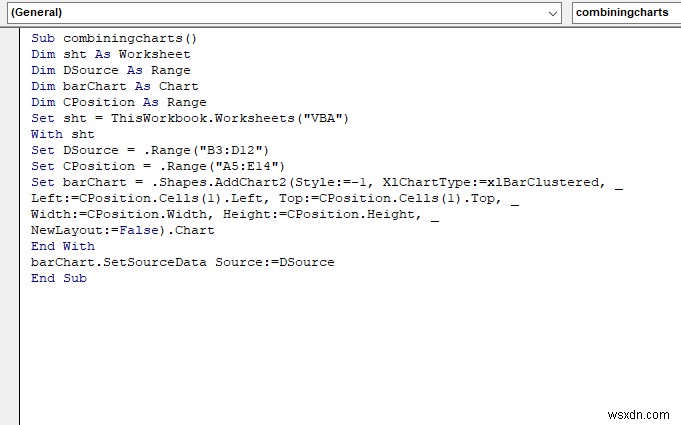
Task: Click the Dim CPosition As Range line
Action: pyautogui.click(x=118, y=102)
